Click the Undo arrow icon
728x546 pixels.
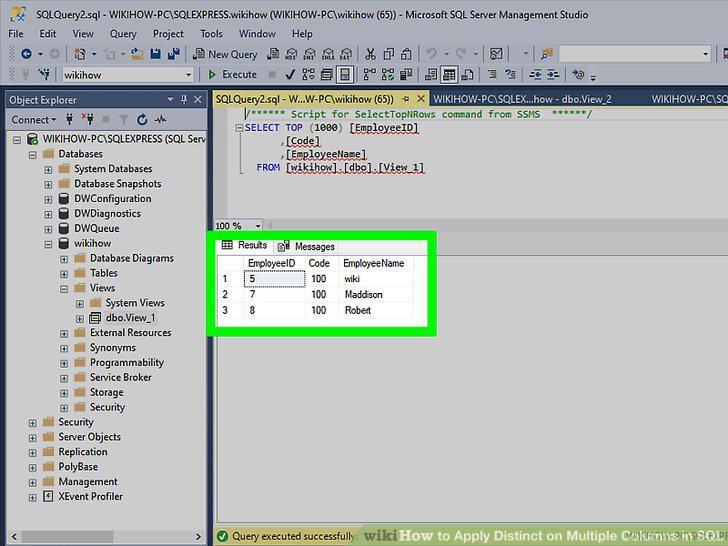point(432,54)
